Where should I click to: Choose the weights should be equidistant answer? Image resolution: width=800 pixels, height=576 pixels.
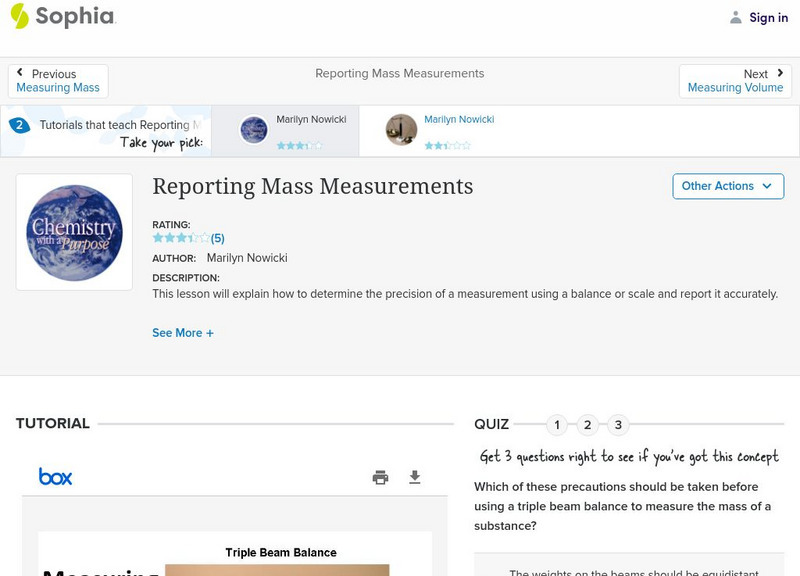pyautogui.click(x=630, y=571)
